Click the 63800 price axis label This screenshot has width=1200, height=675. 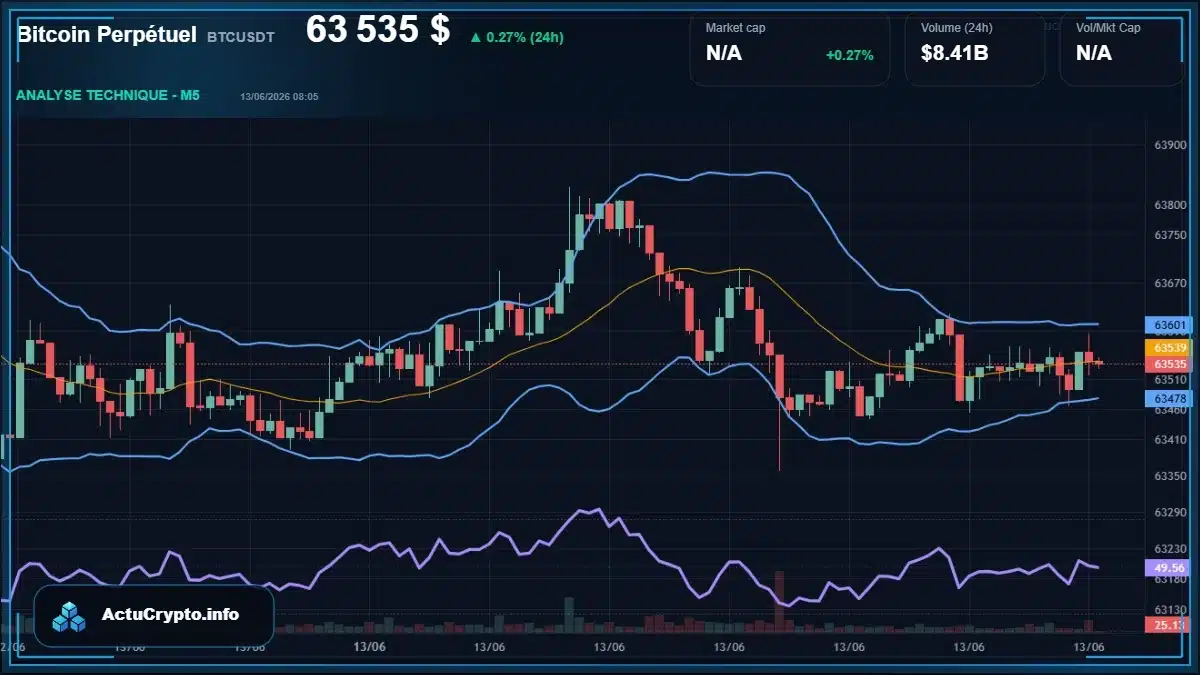click(x=1170, y=205)
